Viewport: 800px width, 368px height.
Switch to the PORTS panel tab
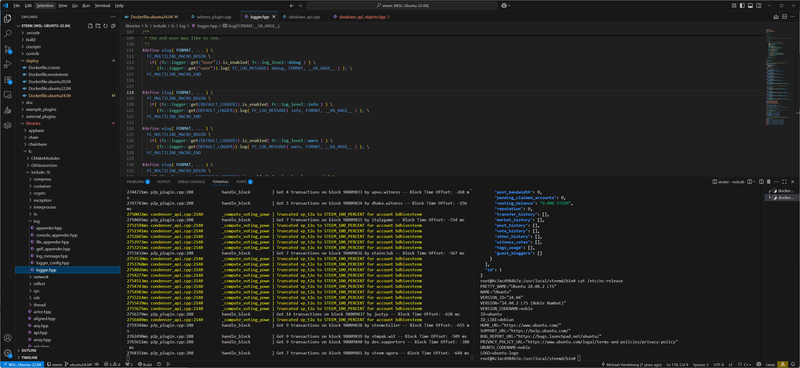pos(244,182)
